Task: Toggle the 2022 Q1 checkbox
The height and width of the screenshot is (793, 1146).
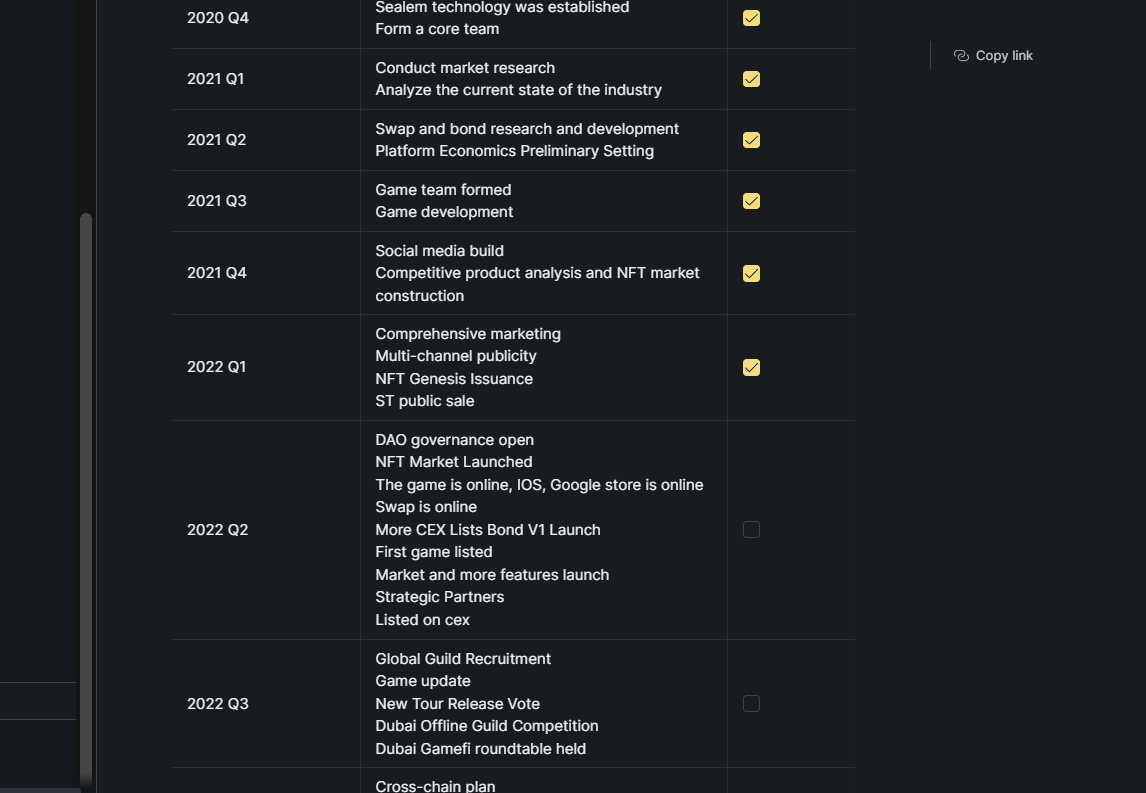Action: pos(751,367)
